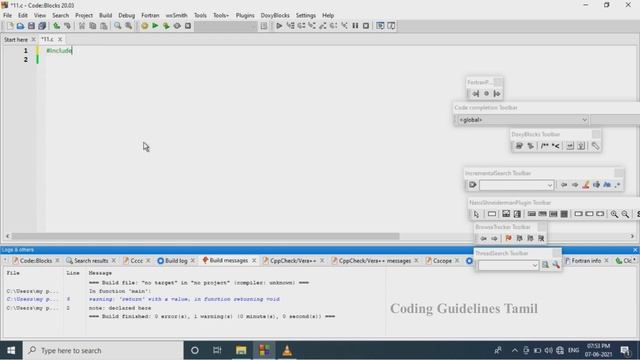This screenshot has width=640, height=360.
Task: Close the *11.c editor tab
Action: [60, 39]
